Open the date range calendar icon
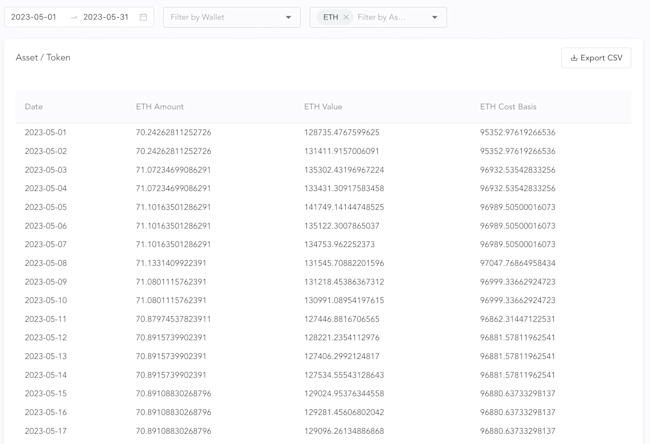 coord(143,17)
